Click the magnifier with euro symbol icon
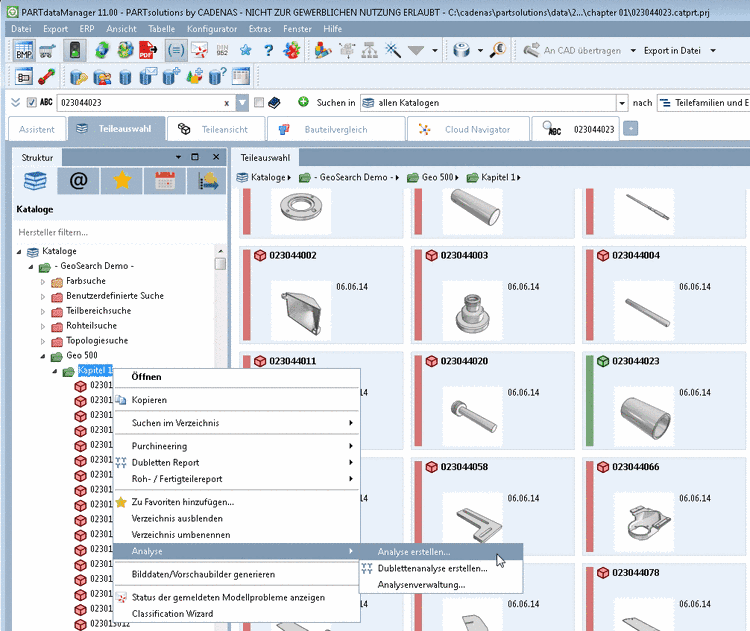The width and height of the screenshot is (750, 631). click(x=498, y=50)
